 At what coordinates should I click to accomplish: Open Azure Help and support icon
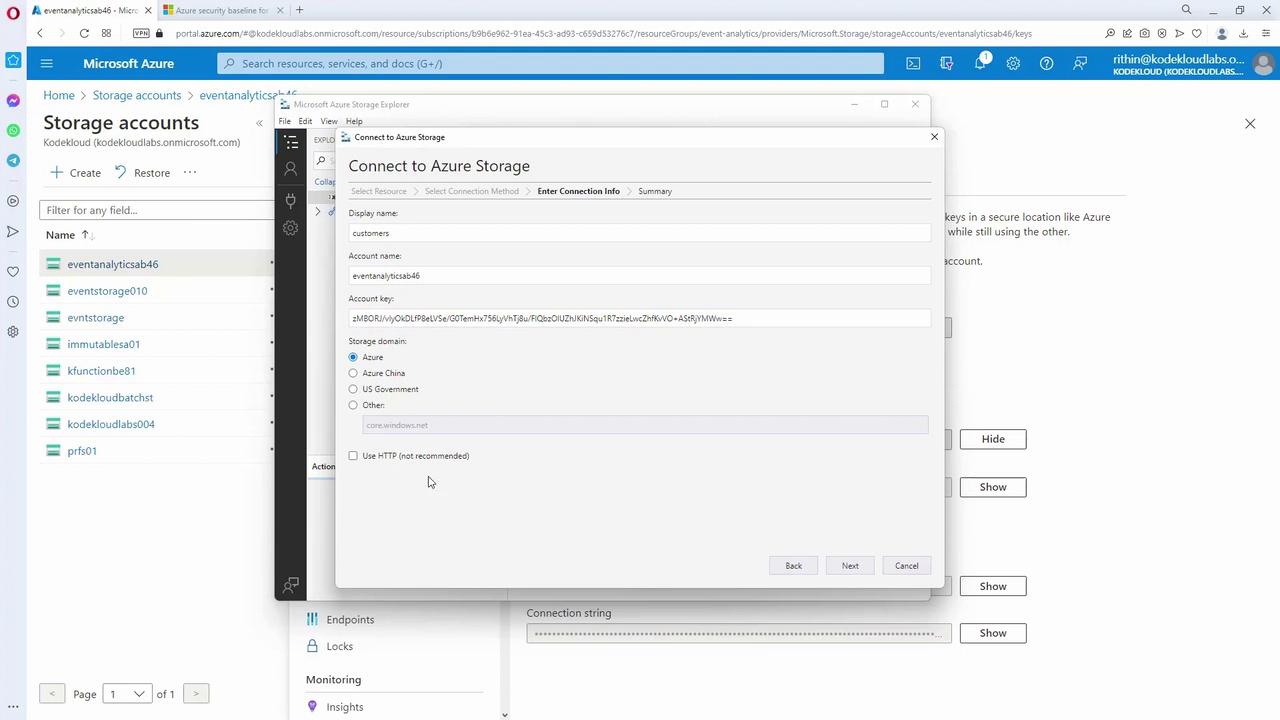coord(1046,63)
